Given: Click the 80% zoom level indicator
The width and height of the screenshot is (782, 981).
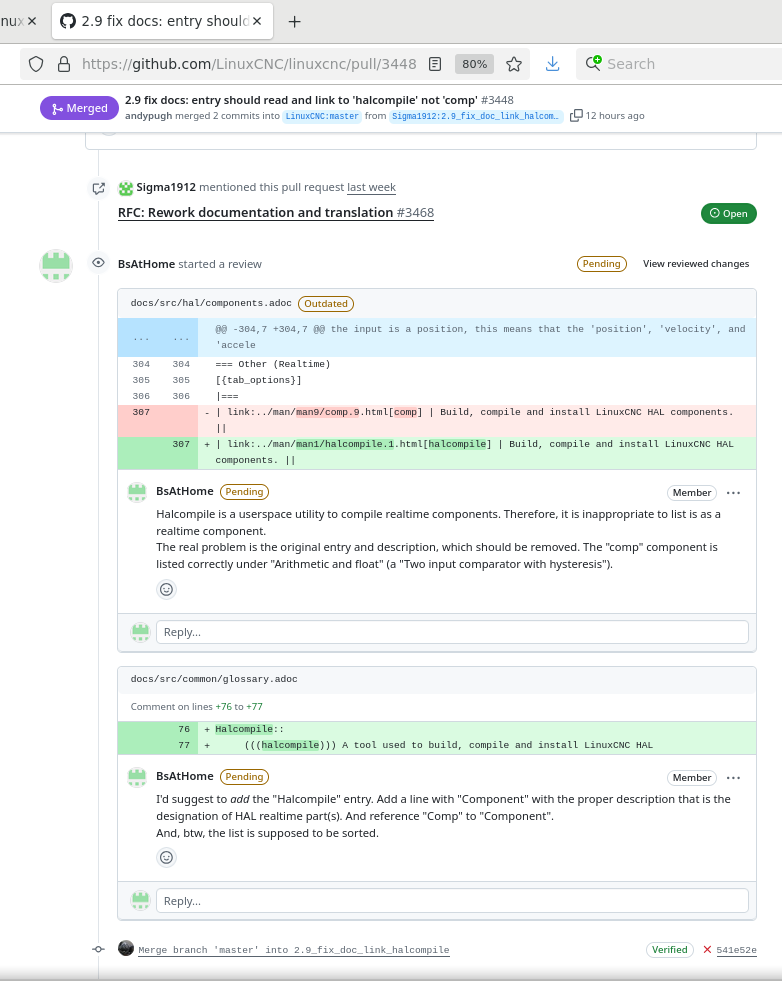Looking at the screenshot, I should coord(474,64).
